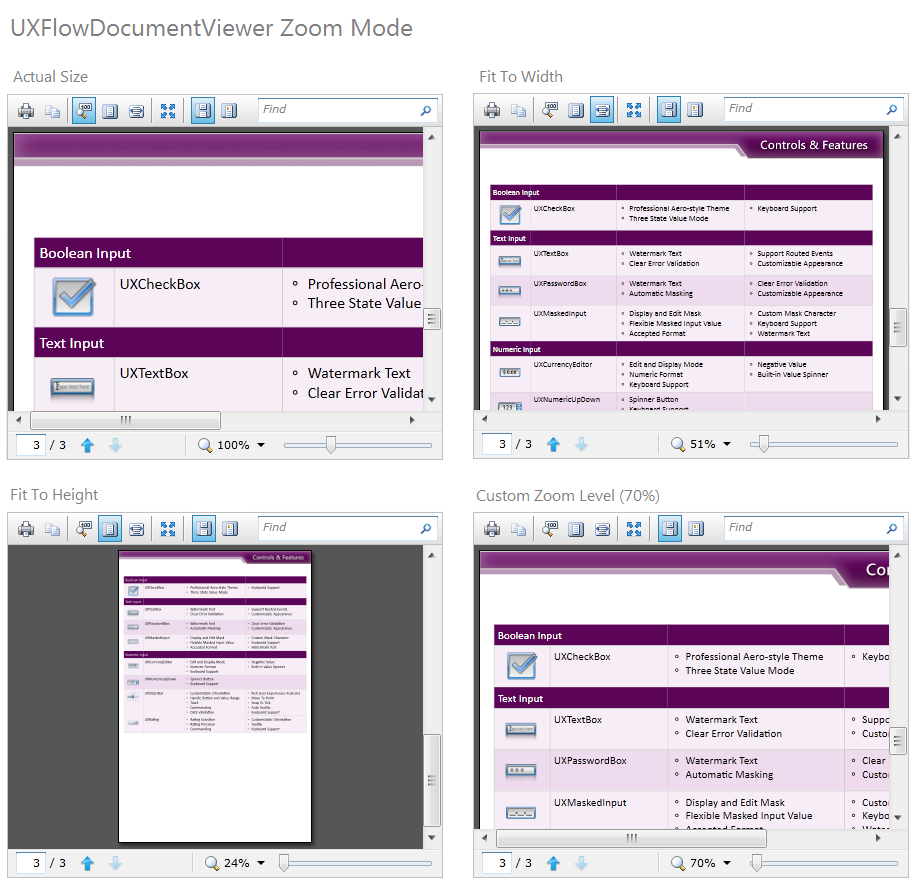Click the horizontal scrollbar in the Custom Zoom Level viewer
This screenshot has width=914, height=886.
pyautogui.click(x=631, y=838)
